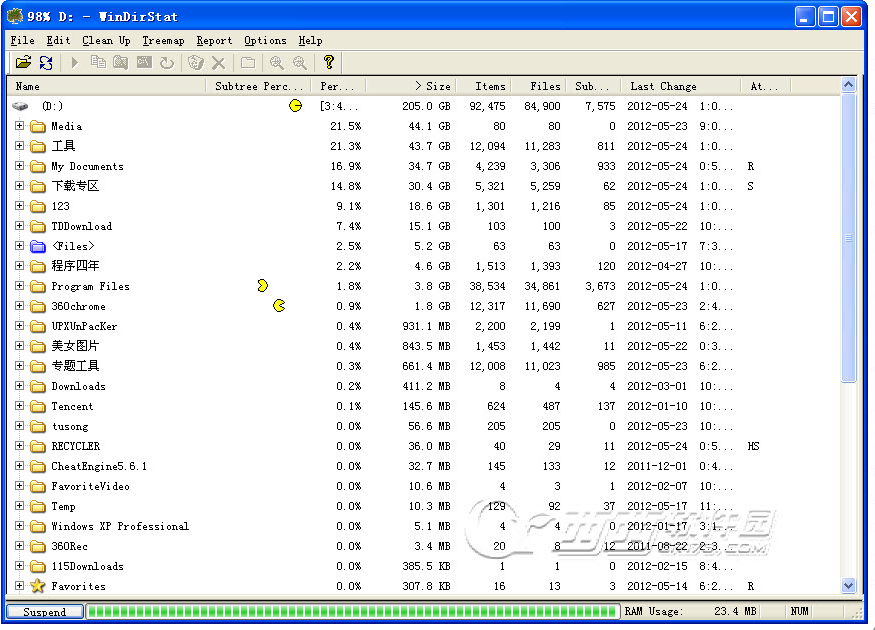
Task: Expand the Program Files folder node
Action: (20, 286)
